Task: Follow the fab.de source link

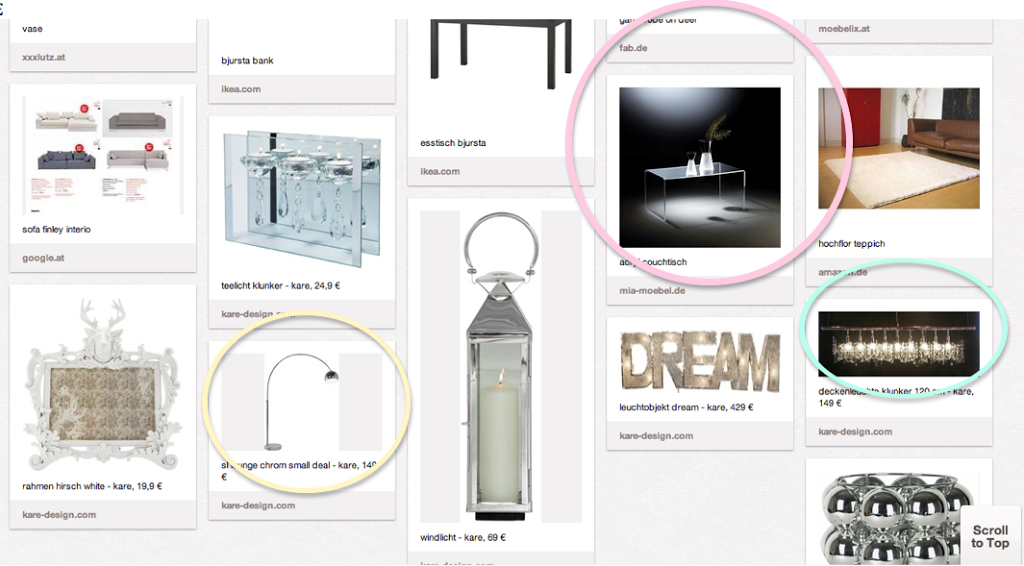Action: [633, 48]
